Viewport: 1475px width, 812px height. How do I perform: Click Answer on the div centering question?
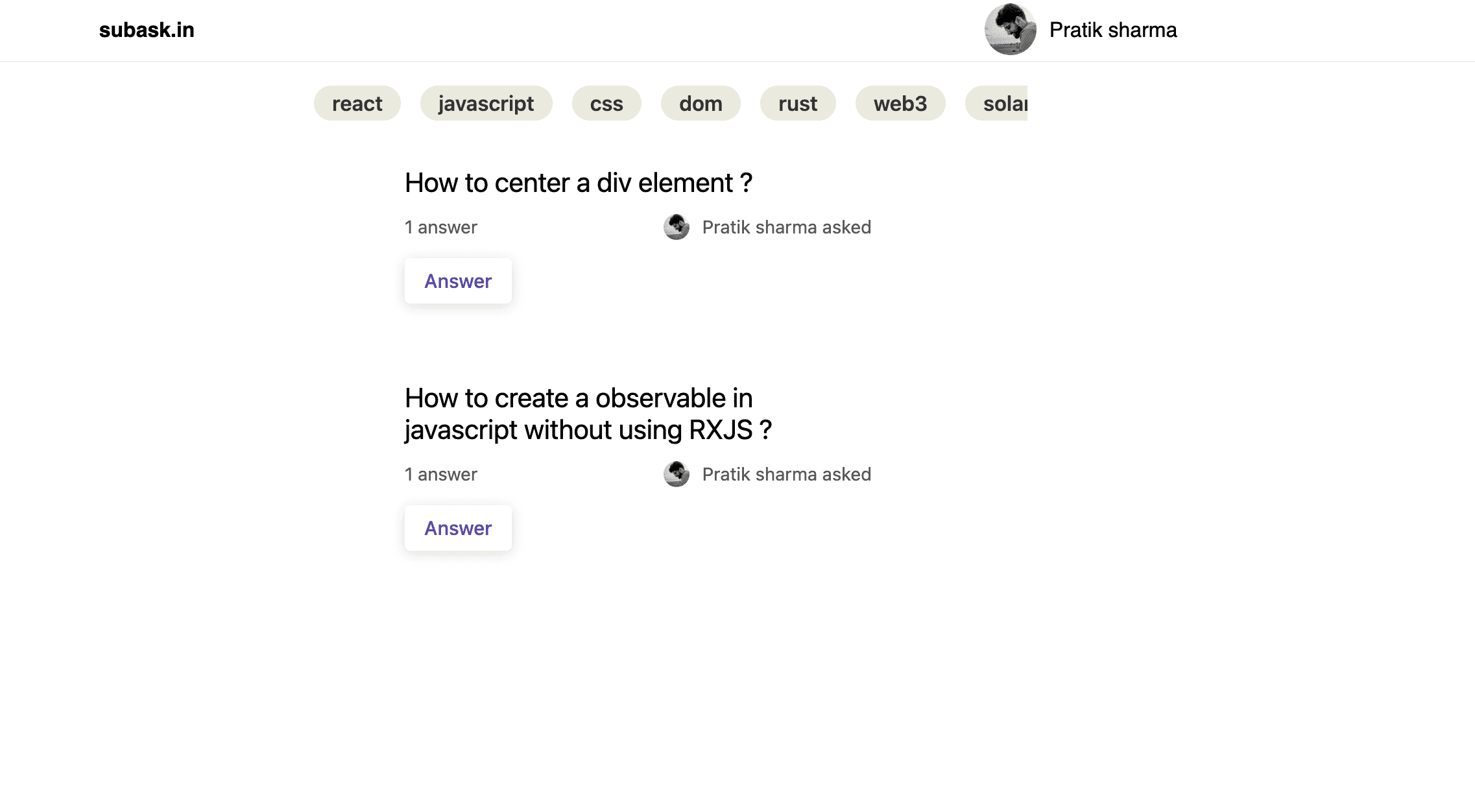(x=458, y=281)
